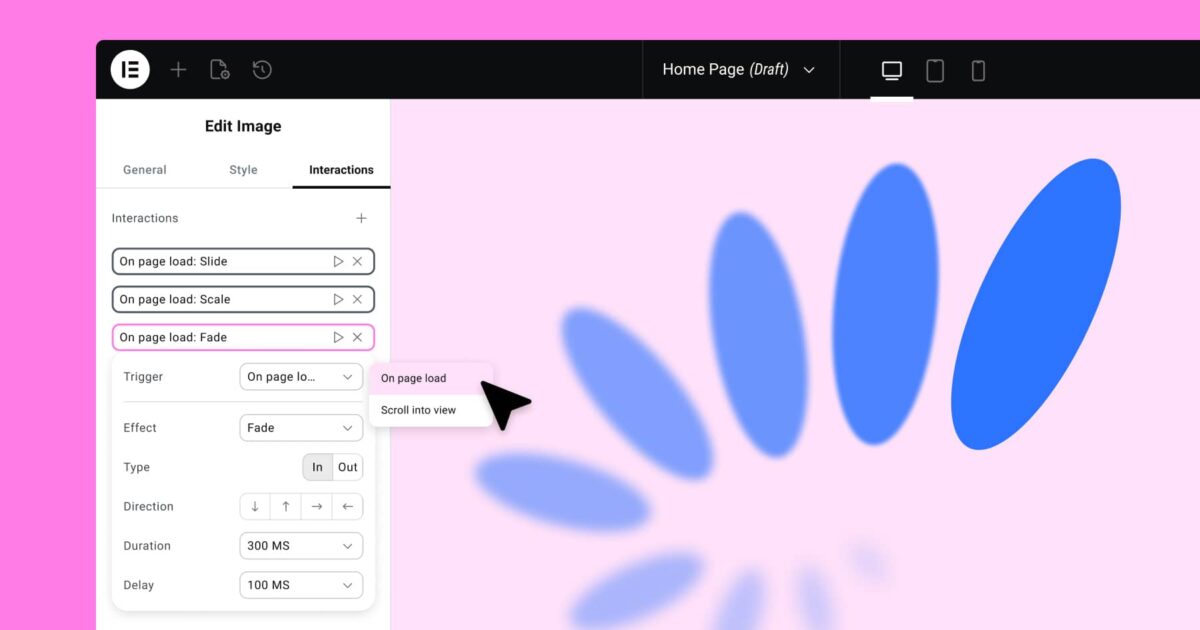Screen dimensions: 1200x630
Task: Select the On page load: Slide item
Action: click(x=243, y=261)
